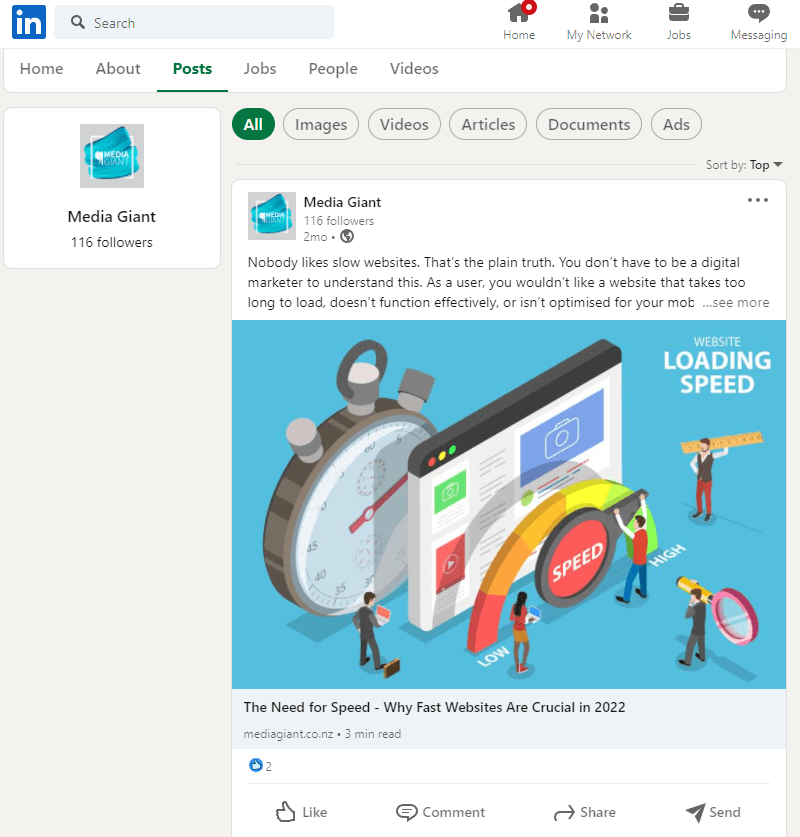Click Media Giant avatar in post header
The height and width of the screenshot is (837, 800).
pos(272,216)
